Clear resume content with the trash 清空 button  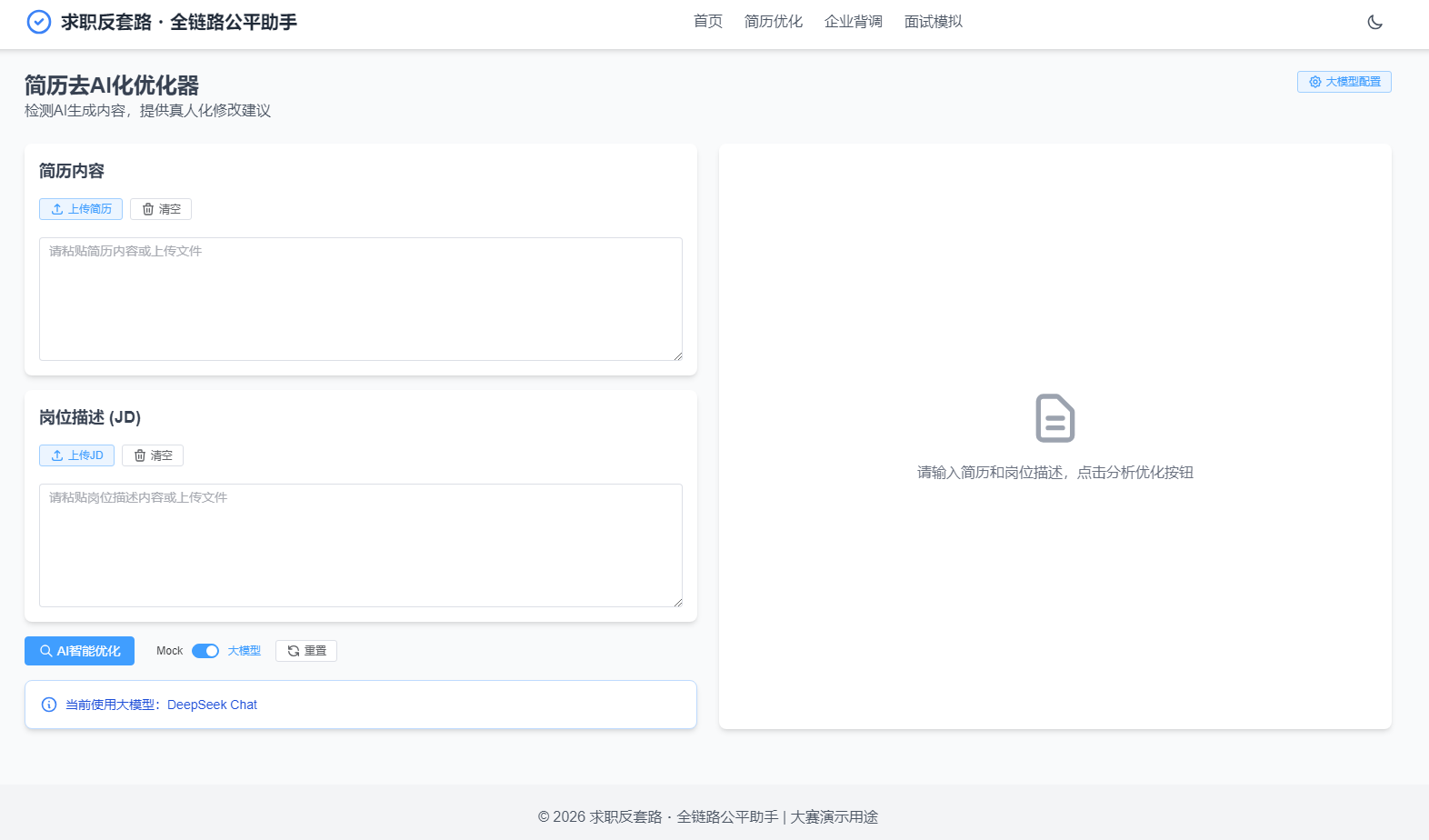[161, 209]
